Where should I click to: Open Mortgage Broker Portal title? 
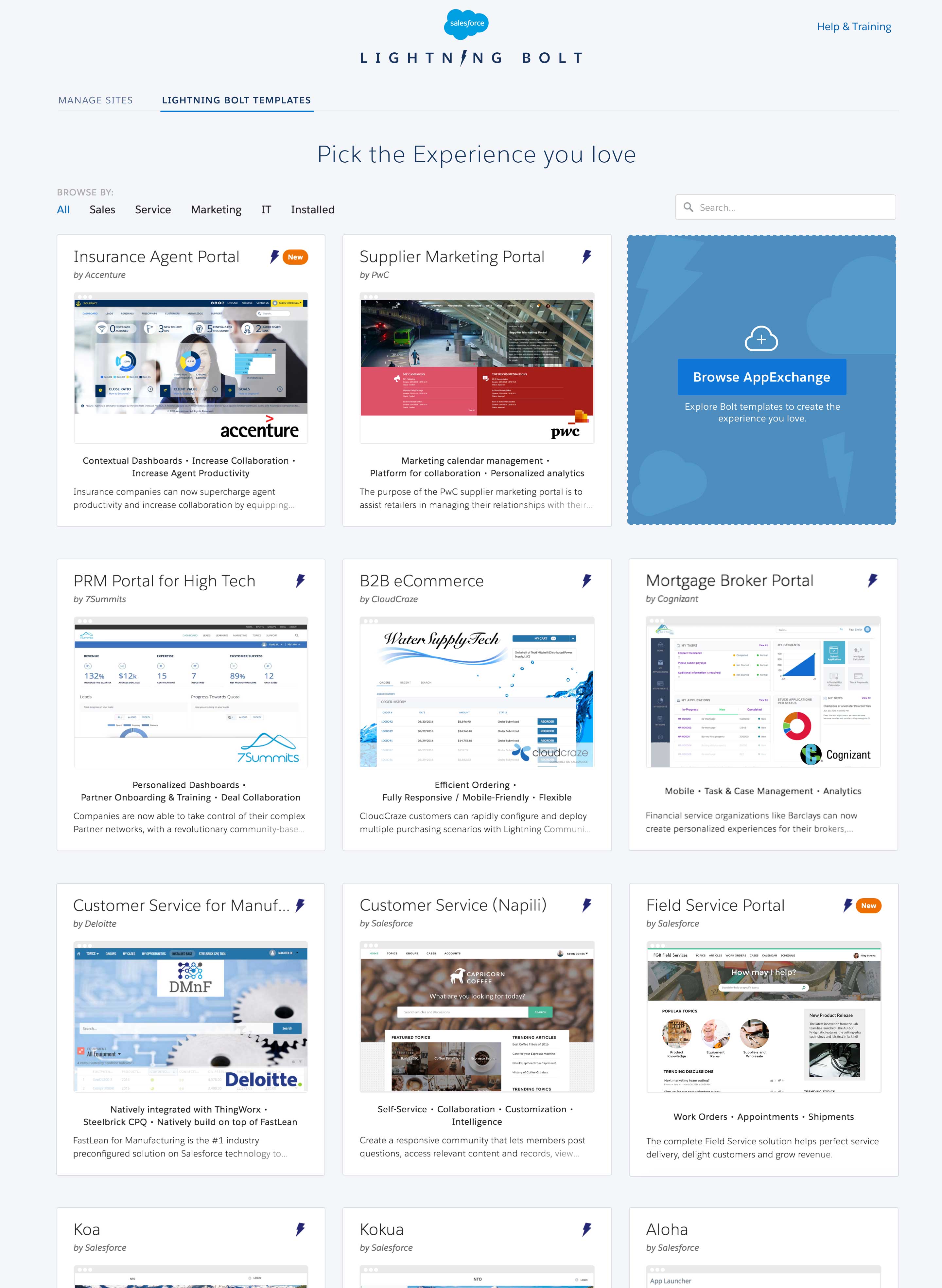[x=729, y=581]
